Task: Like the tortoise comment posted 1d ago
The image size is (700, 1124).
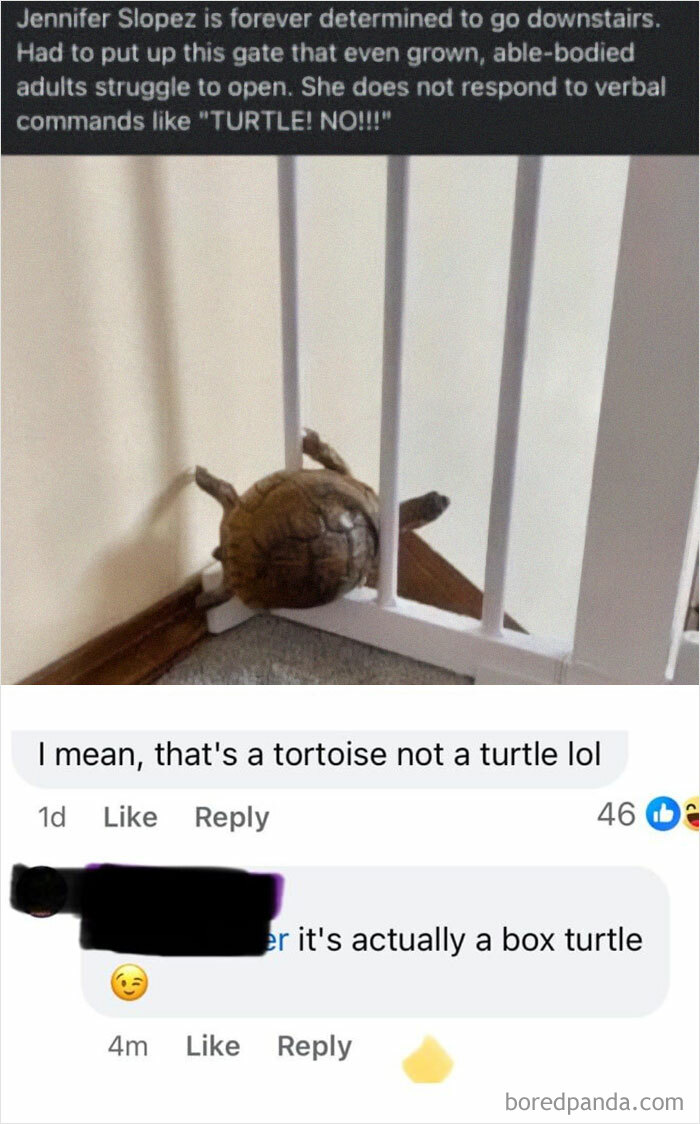Action: pyautogui.click(x=130, y=816)
